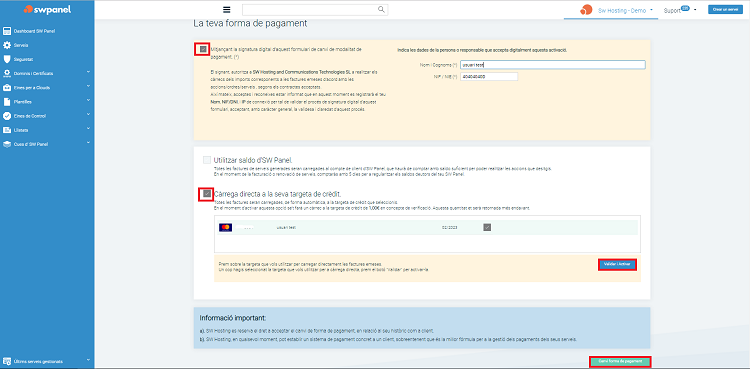Click the Plantilles document icon
750x369 pixels.
pyautogui.click(x=7, y=102)
